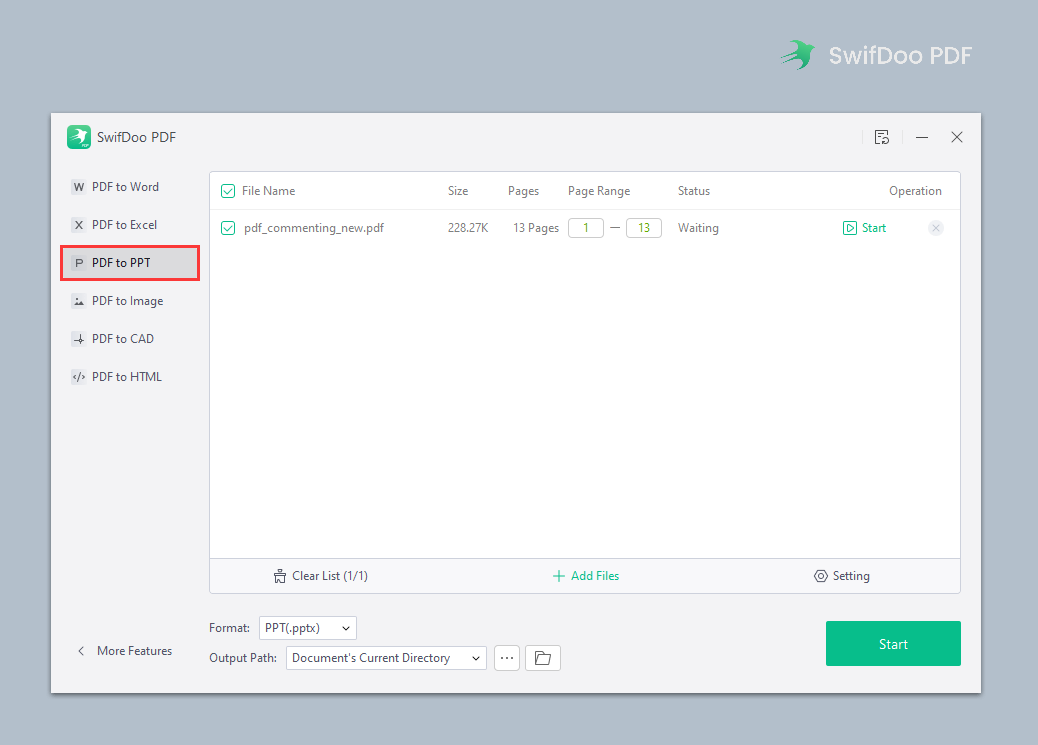
Task: Click the Clear List trash icon
Action: tap(280, 576)
